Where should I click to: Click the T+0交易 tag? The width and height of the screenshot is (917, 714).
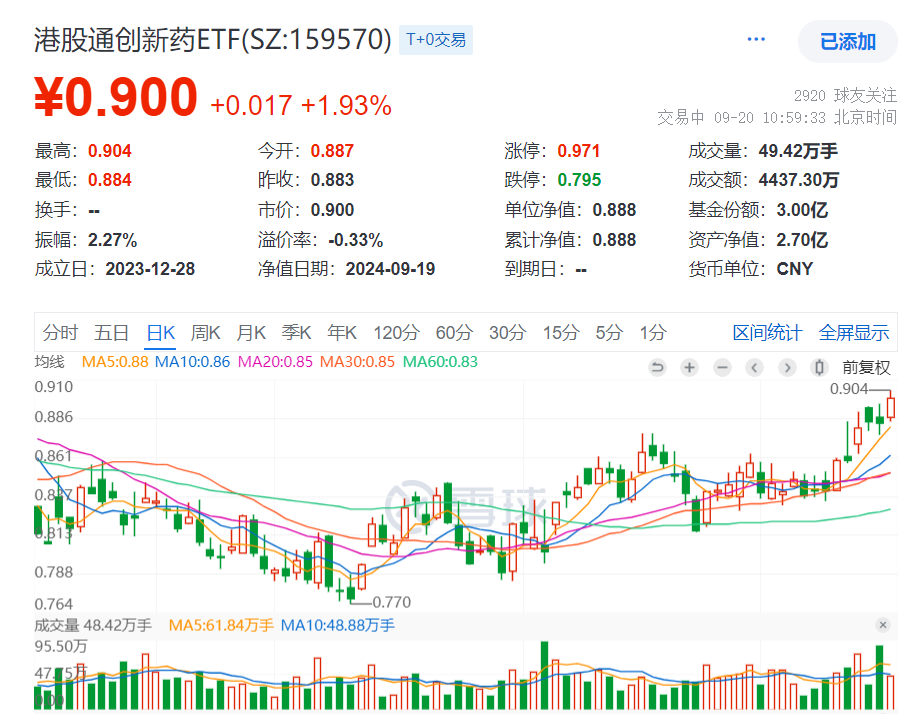[436, 40]
